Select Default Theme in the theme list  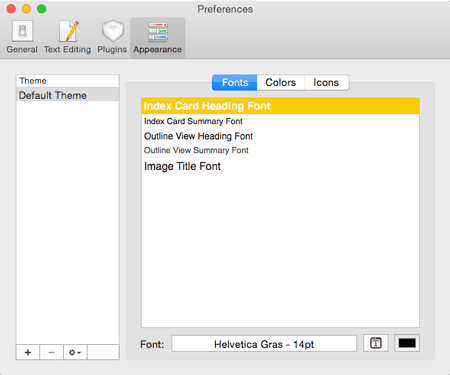tap(68, 95)
